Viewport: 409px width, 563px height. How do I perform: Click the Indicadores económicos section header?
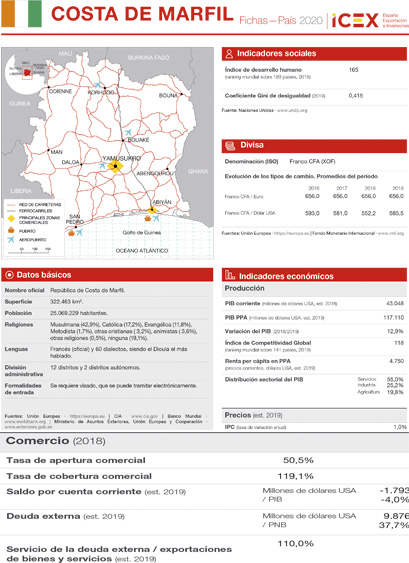coord(314,275)
